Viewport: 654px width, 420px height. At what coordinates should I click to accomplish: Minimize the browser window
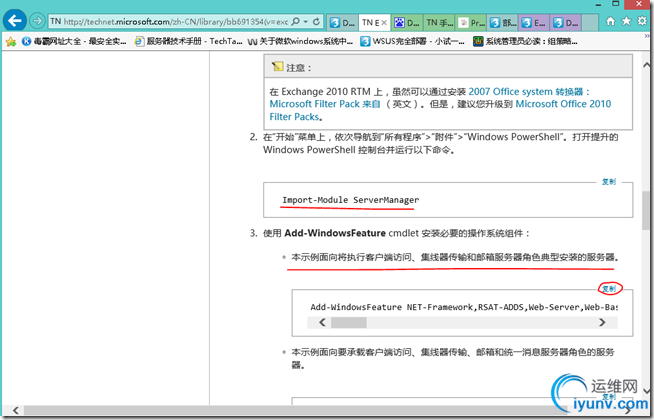tap(599, 4)
